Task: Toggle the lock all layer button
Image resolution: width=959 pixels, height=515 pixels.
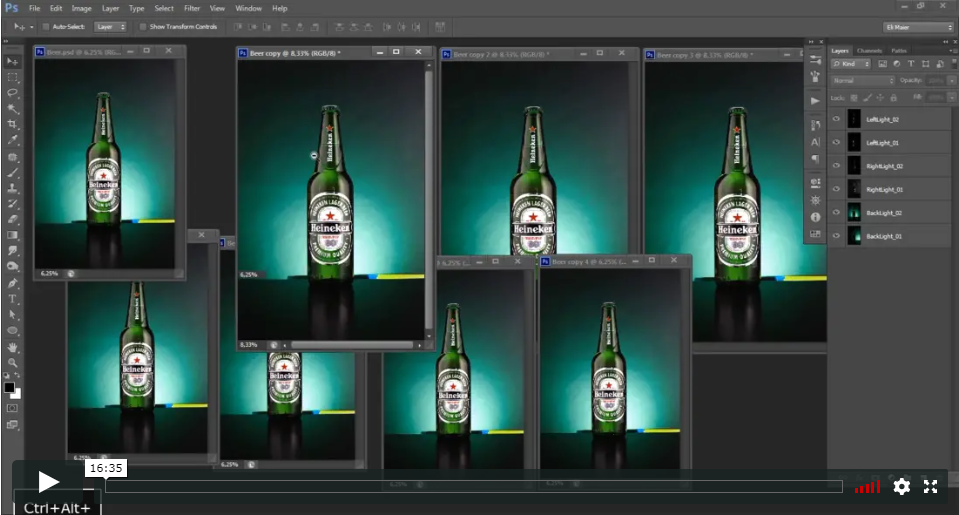Action: 894,98
